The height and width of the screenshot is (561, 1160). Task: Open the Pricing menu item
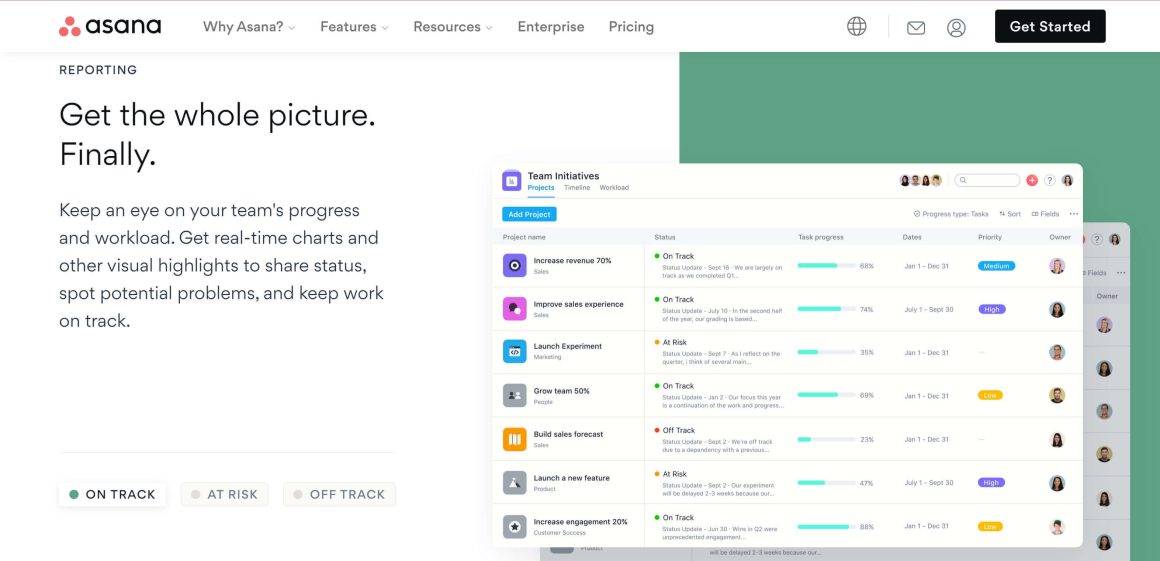(x=631, y=27)
